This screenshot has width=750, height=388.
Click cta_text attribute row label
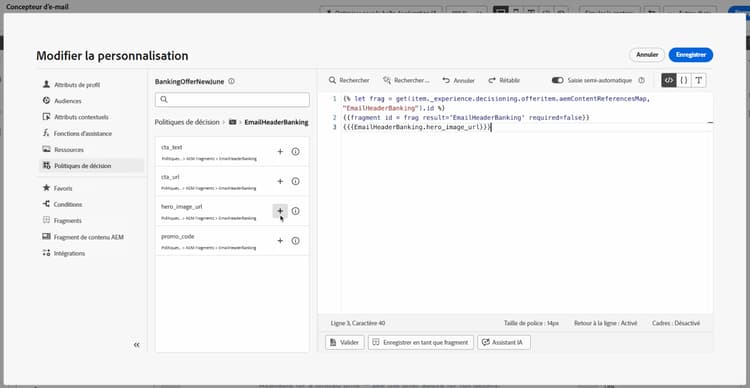[x=172, y=147]
